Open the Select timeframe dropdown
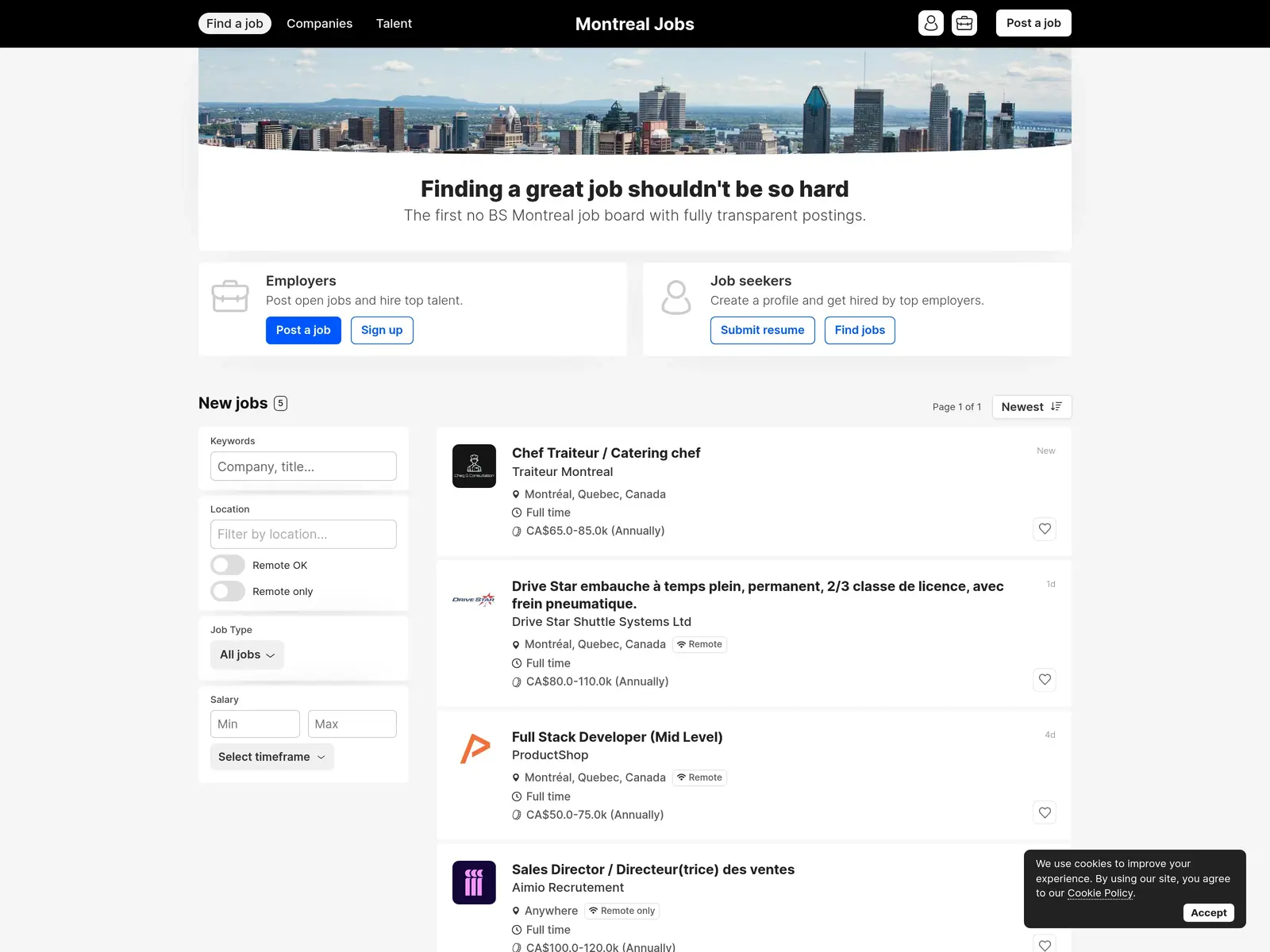Image resolution: width=1270 pixels, height=952 pixels. (x=271, y=757)
